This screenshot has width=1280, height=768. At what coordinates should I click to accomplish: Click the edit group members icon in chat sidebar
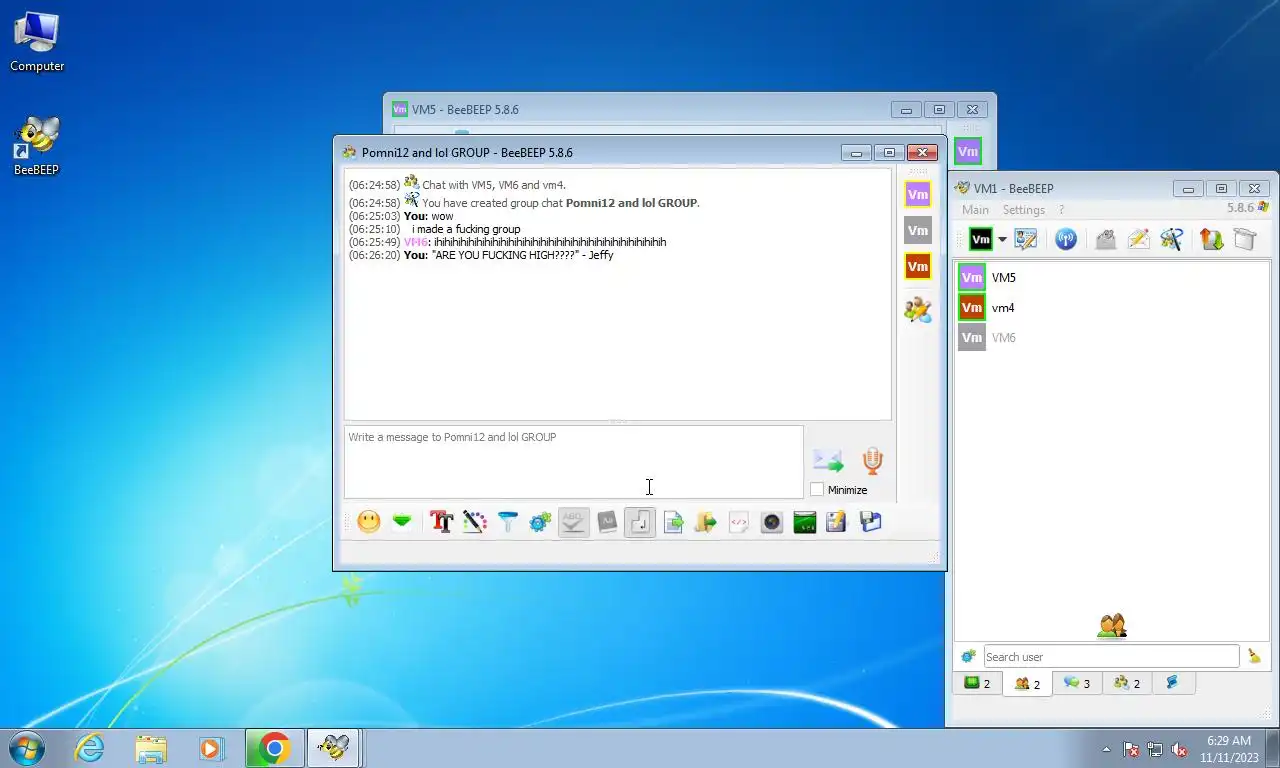click(x=918, y=309)
